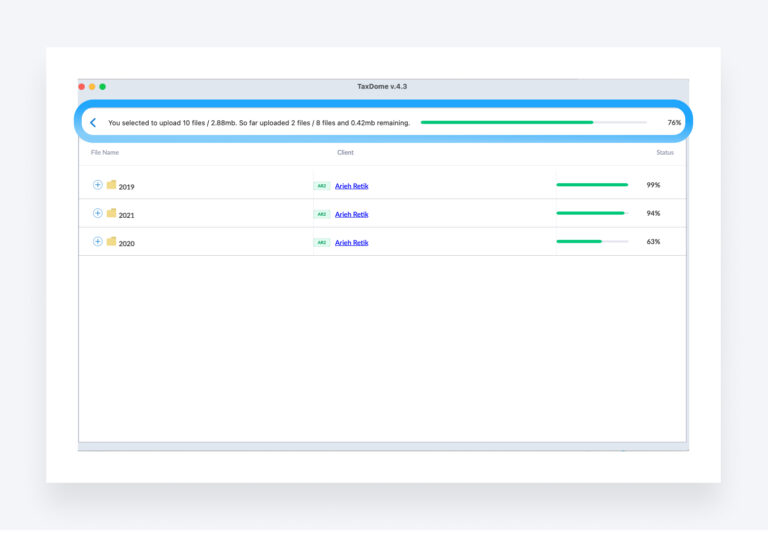Click the 63% status value
Screen dimensions: 768x536
[x=653, y=242]
